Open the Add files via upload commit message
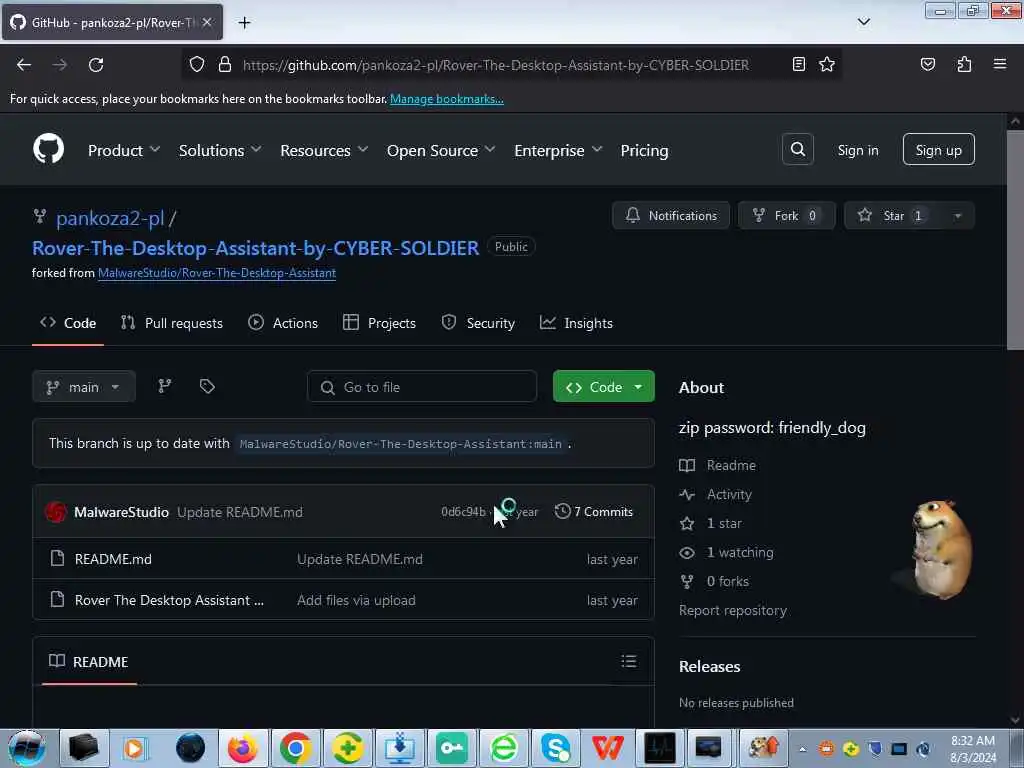The height and width of the screenshot is (768, 1024). tap(356, 600)
